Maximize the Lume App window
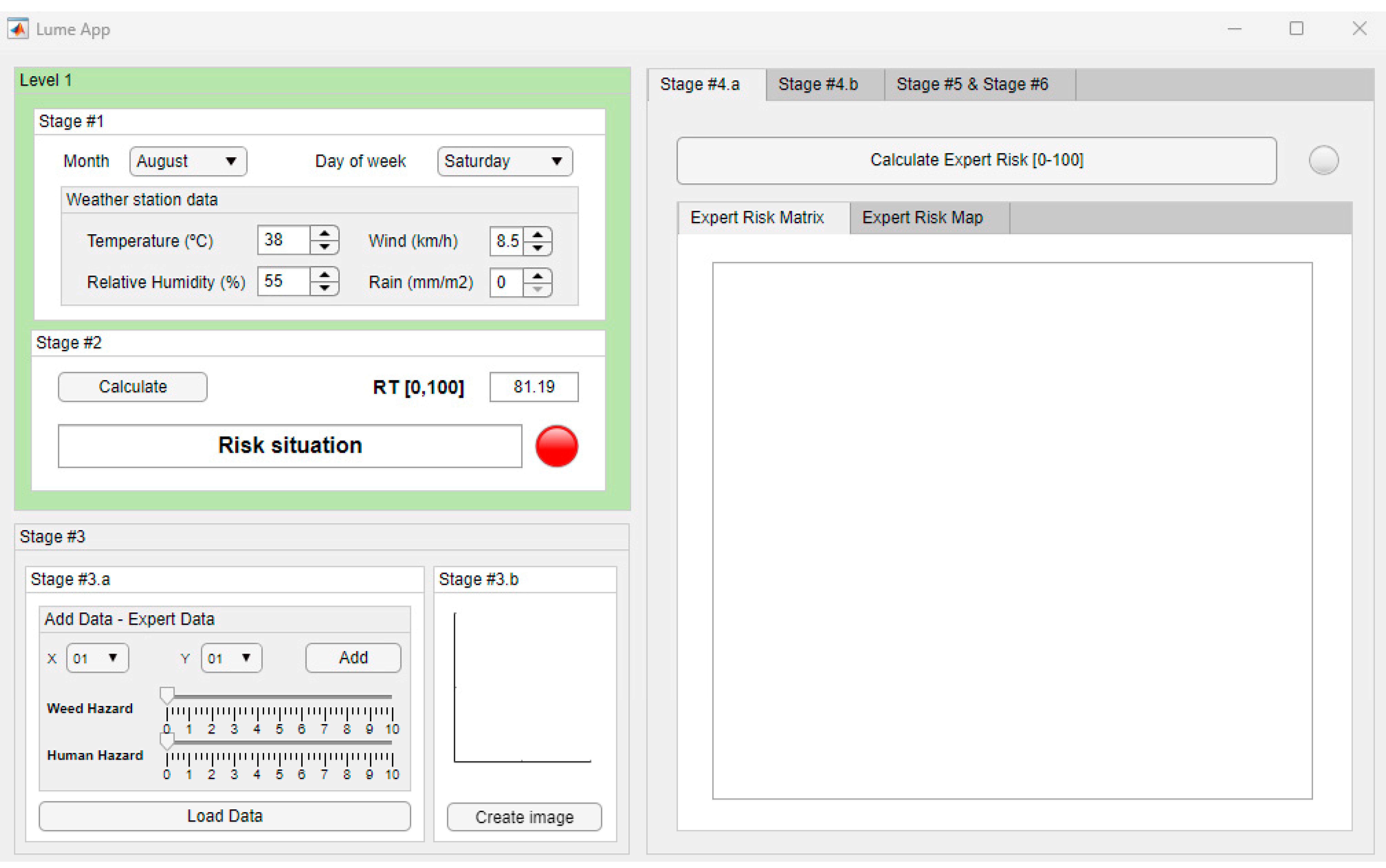The width and height of the screenshot is (1386, 868). point(1297,29)
